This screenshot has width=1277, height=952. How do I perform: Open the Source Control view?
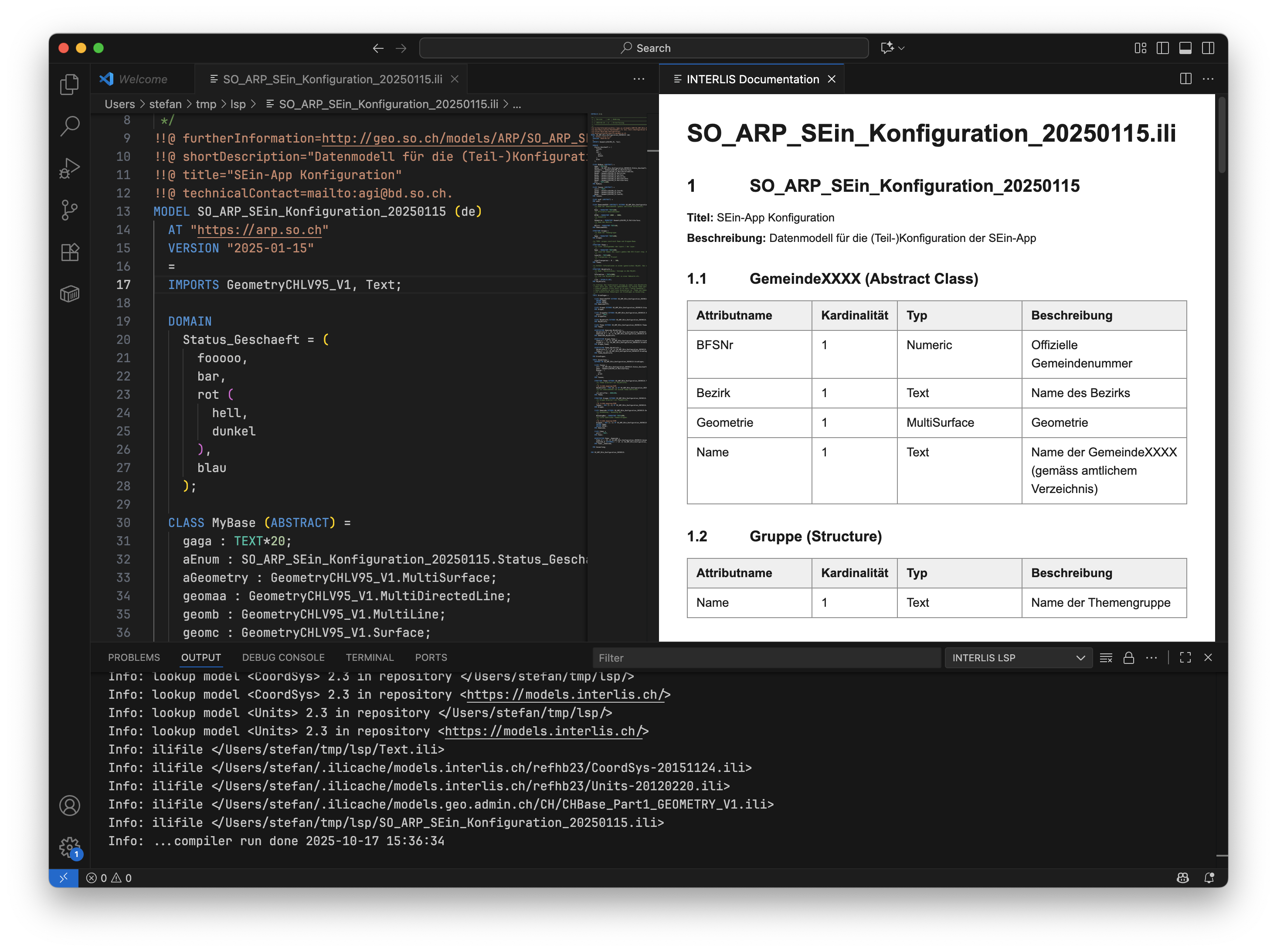pyautogui.click(x=70, y=211)
